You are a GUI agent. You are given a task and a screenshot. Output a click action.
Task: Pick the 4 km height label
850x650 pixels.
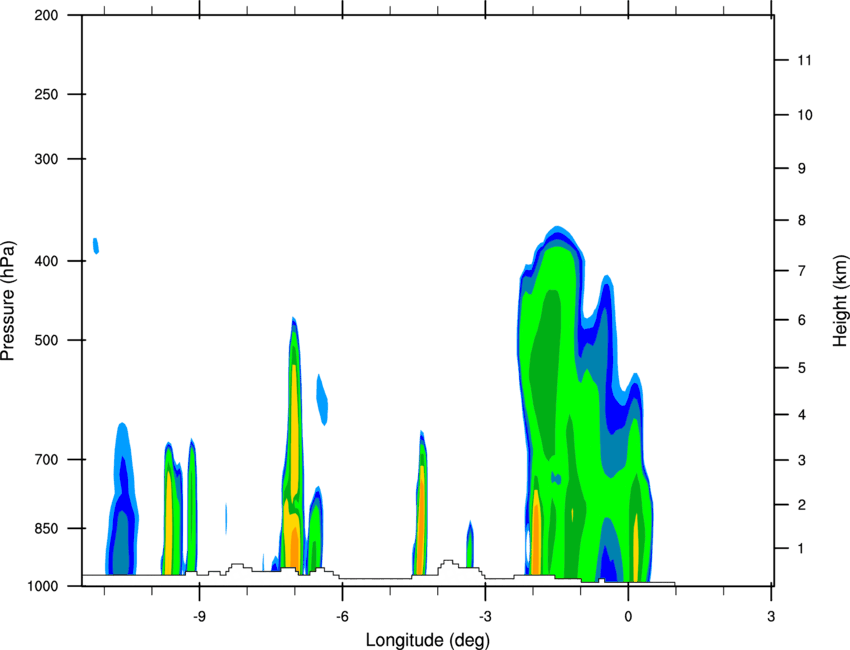pyautogui.click(x=801, y=415)
